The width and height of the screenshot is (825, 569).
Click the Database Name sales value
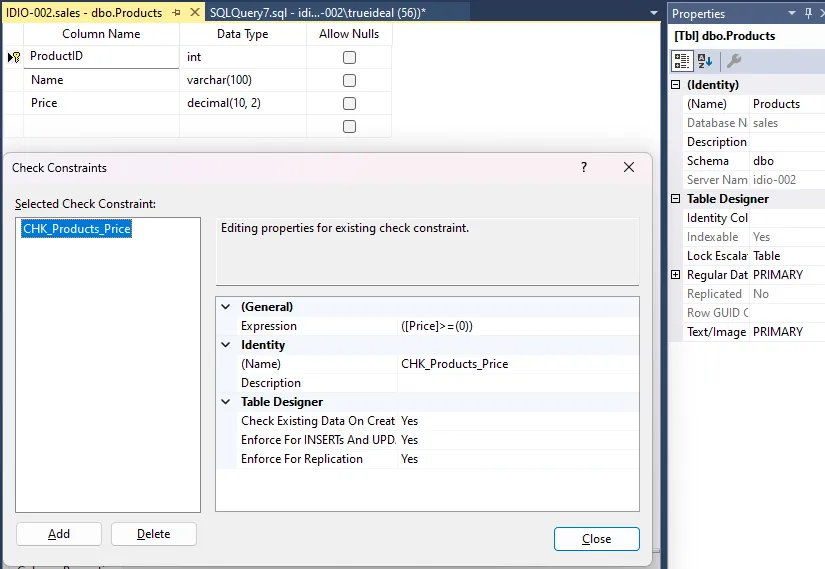[787, 123]
